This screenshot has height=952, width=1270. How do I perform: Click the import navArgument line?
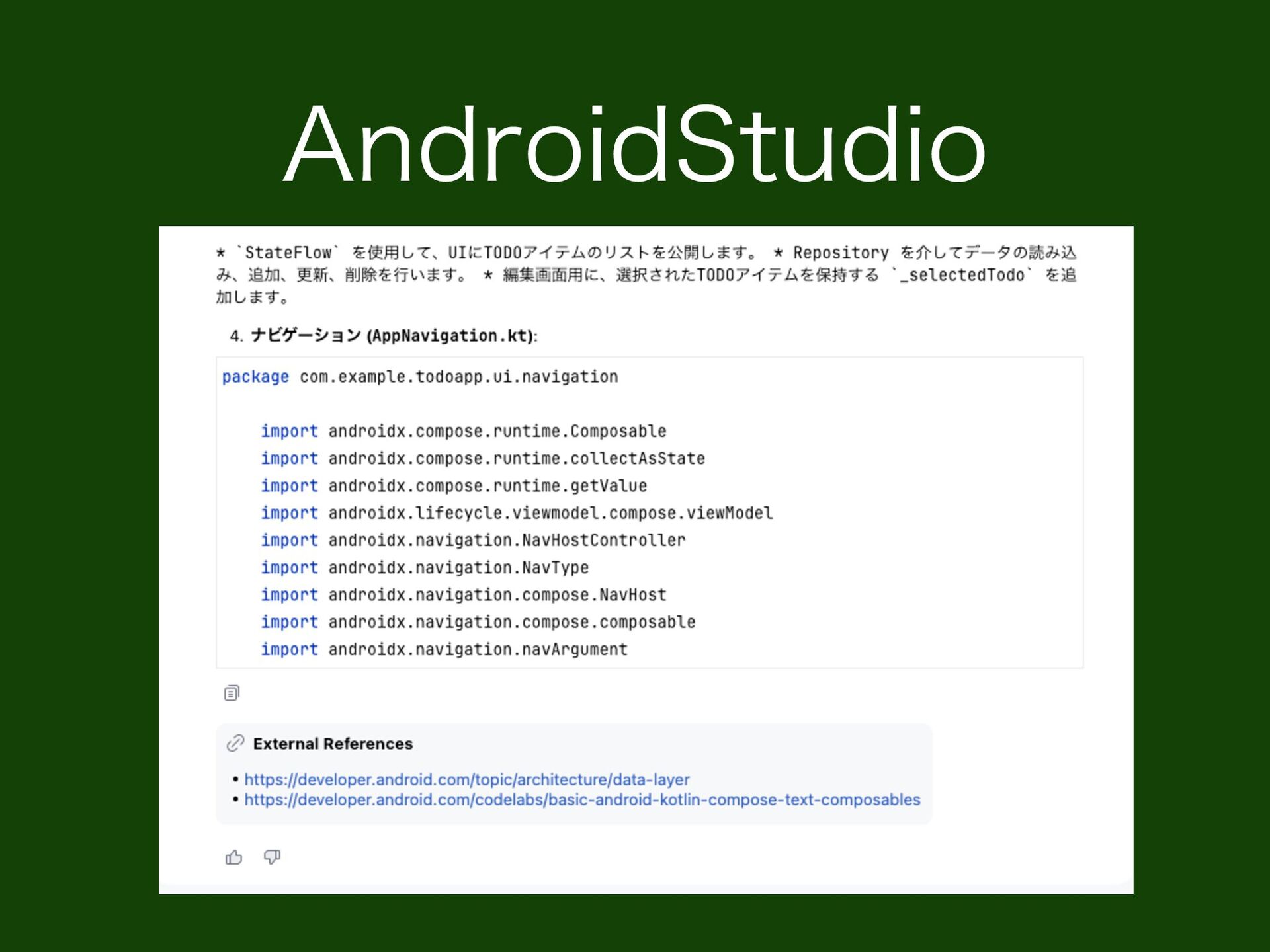[x=444, y=649]
